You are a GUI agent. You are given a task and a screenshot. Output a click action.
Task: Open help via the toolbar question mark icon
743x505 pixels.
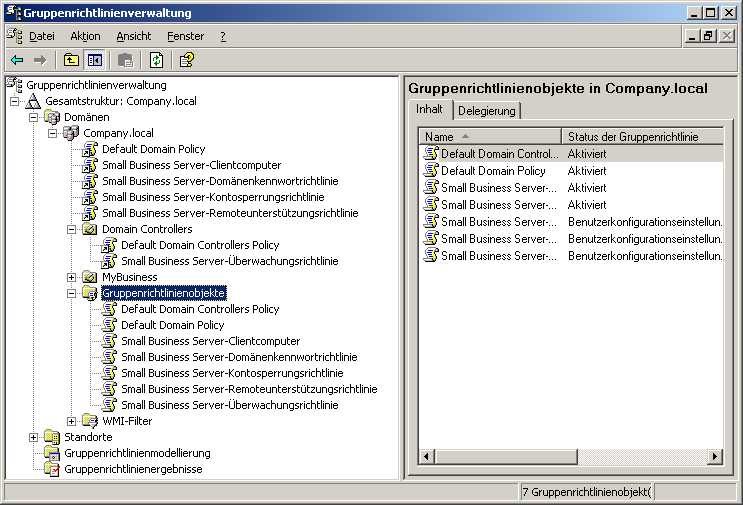(x=186, y=60)
